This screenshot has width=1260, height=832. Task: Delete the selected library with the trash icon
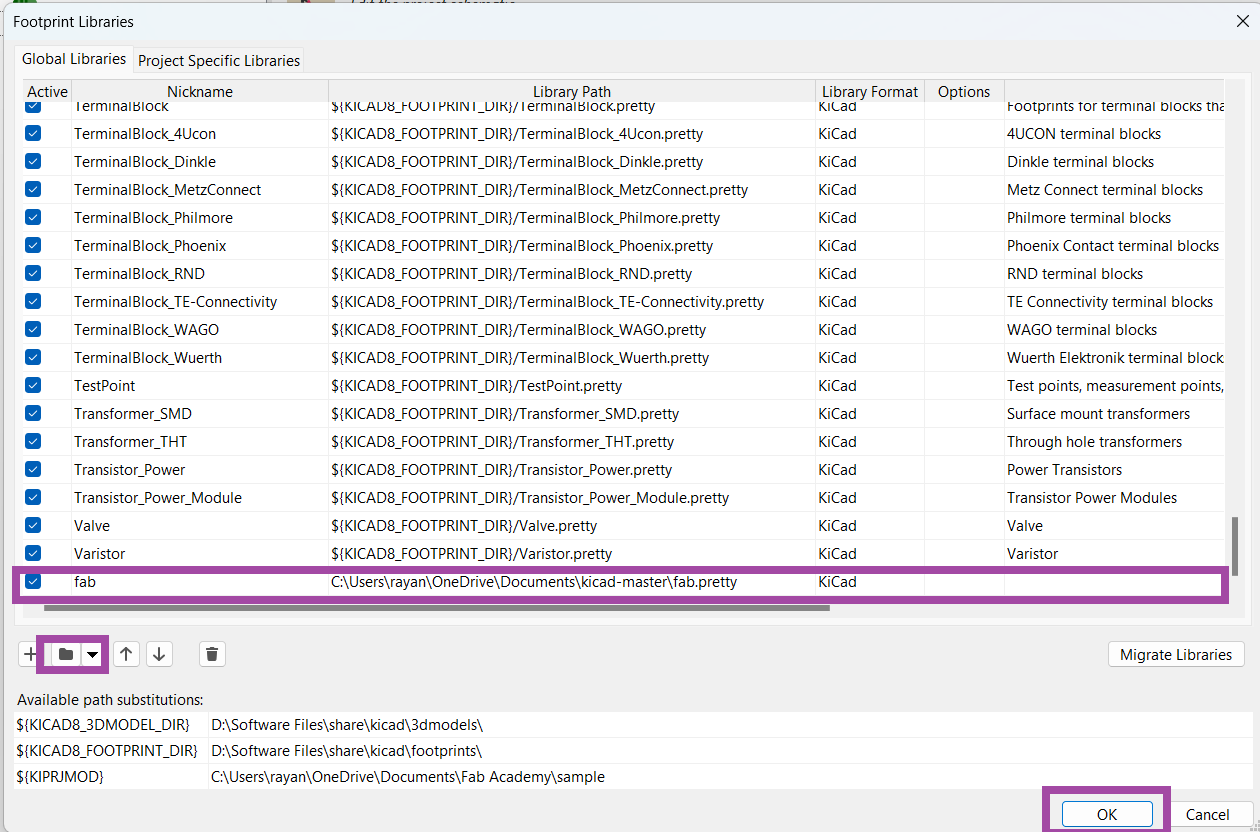tap(212, 654)
